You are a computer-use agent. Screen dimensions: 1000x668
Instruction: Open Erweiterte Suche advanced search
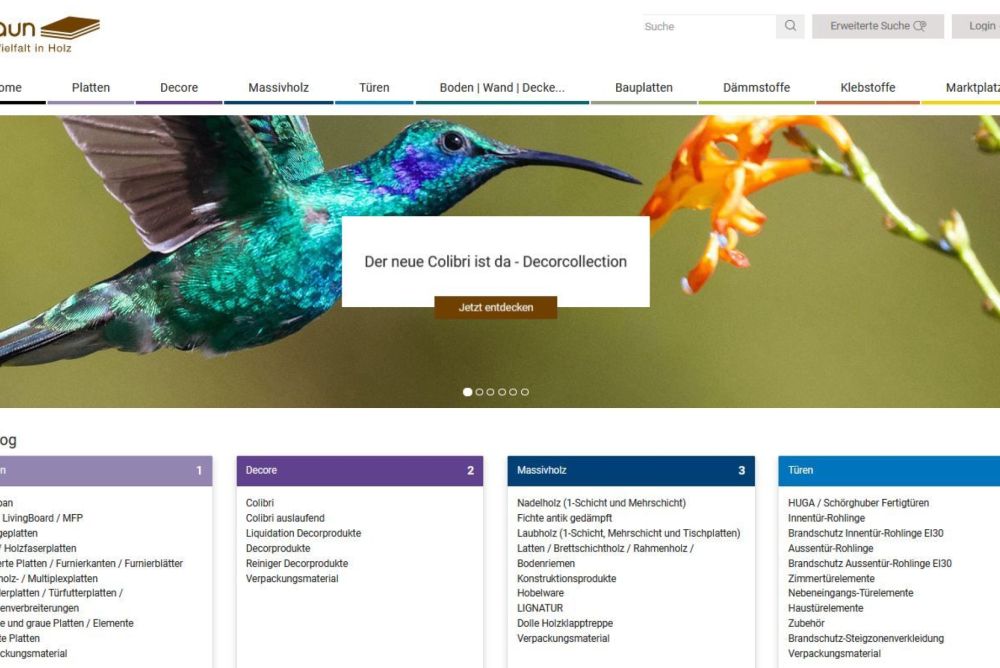click(878, 26)
